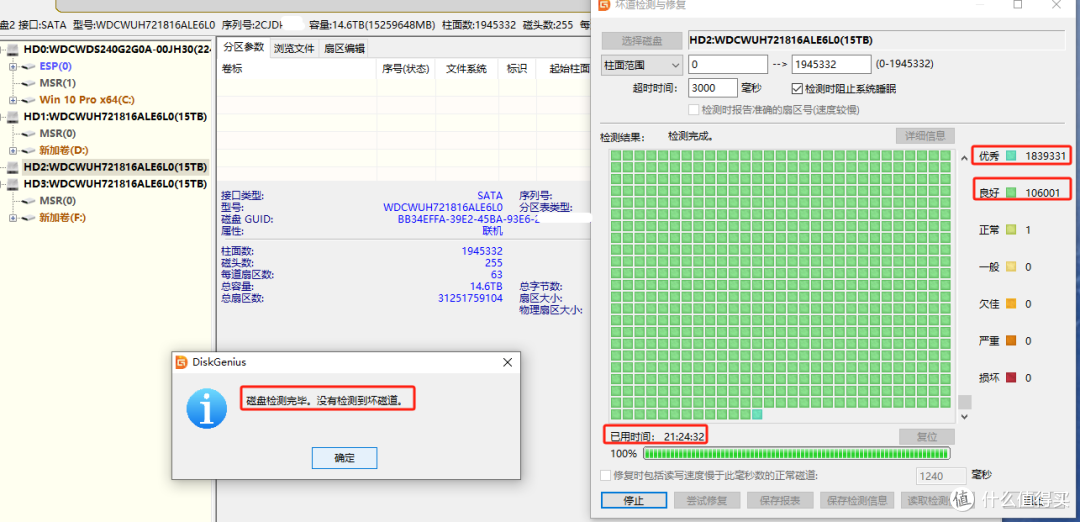This screenshot has height=522, width=1080.
Task: Click the 损坏 red color swatch
Action: pyautogui.click(x=1010, y=378)
